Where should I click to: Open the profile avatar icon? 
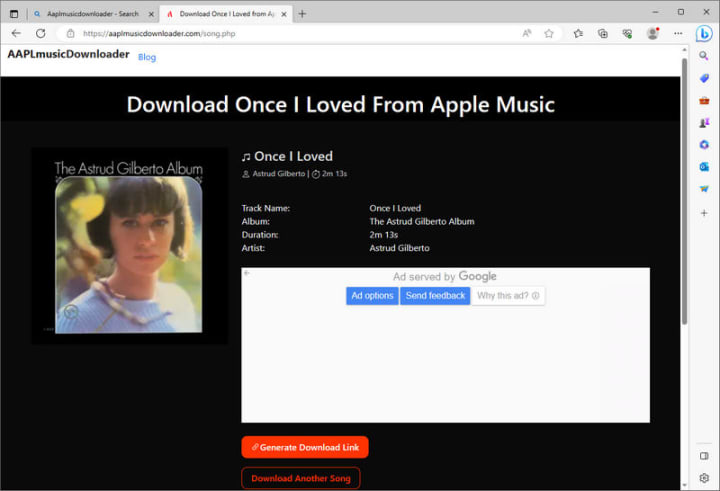click(x=652, y=33)
